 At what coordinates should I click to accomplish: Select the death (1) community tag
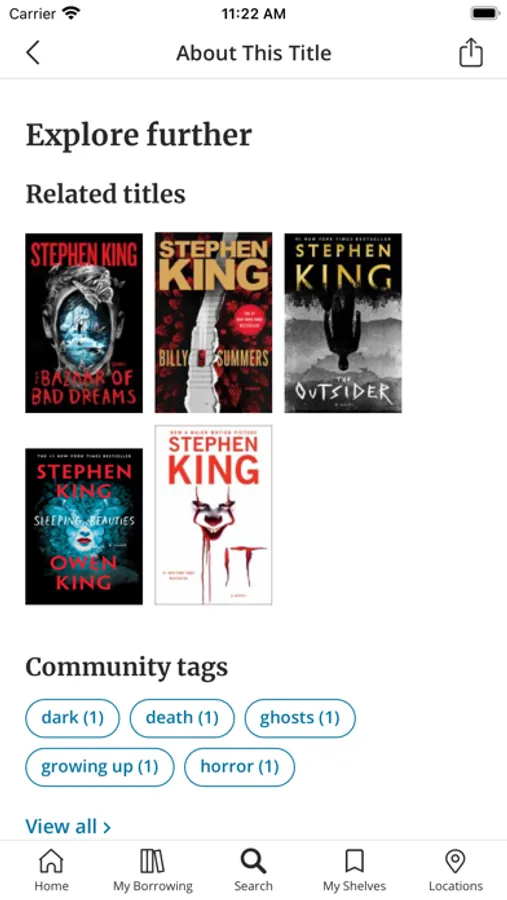pos(182,718)
